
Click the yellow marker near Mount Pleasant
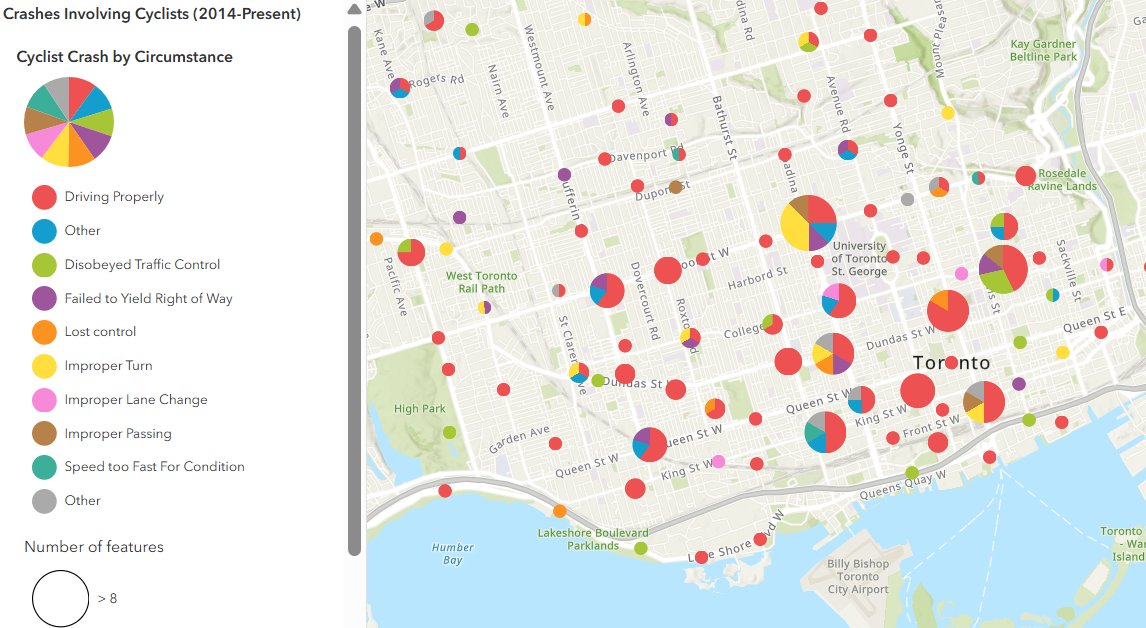coord(948,113)
